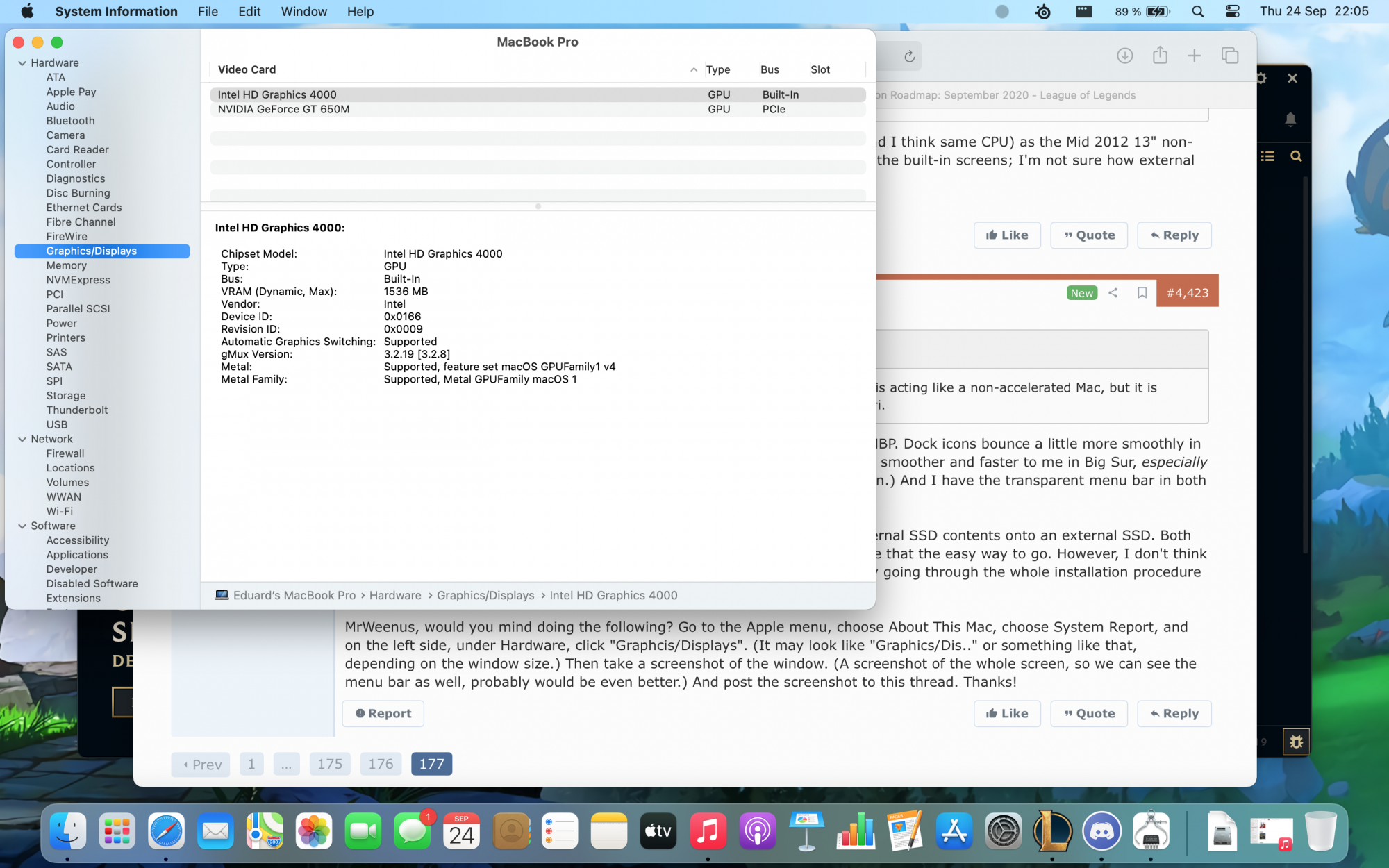The width and height of the screenshot is (1389, 868).
Task: Click Quote on bottom forum post
Action: coord(1089,713)
